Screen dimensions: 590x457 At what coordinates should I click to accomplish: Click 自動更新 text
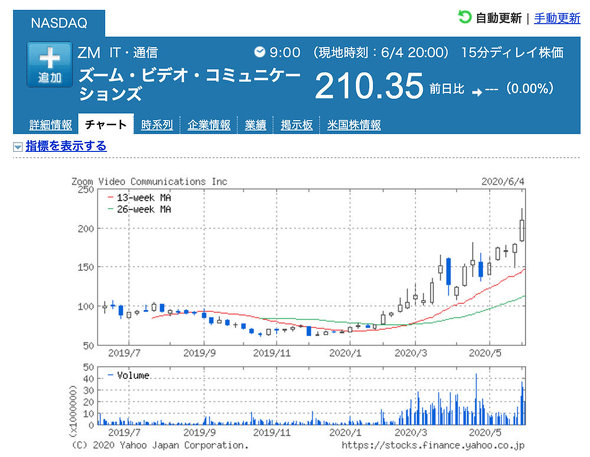pyautogui.click(x=499, y=18)
